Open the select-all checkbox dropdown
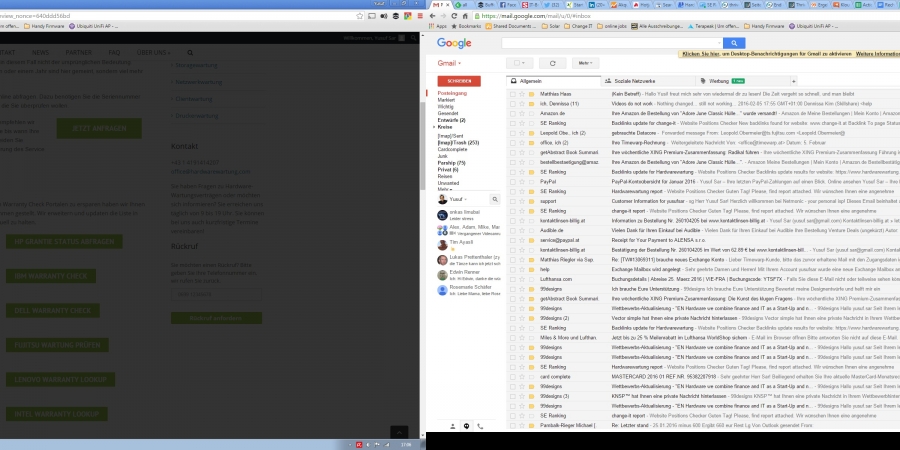The height and width of the screenshot is (450, 900). (x=524, y=63)
